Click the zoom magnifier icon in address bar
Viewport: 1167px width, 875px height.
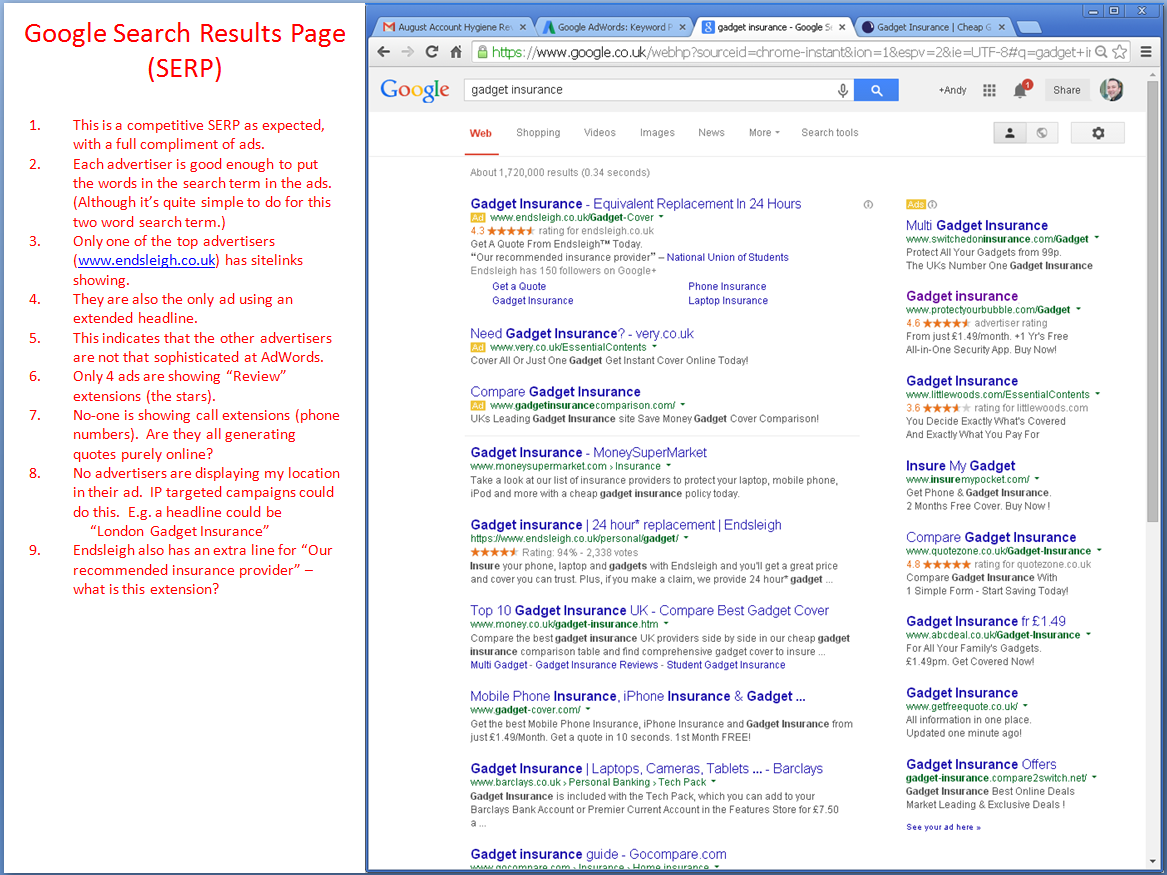pos(1102,52)
